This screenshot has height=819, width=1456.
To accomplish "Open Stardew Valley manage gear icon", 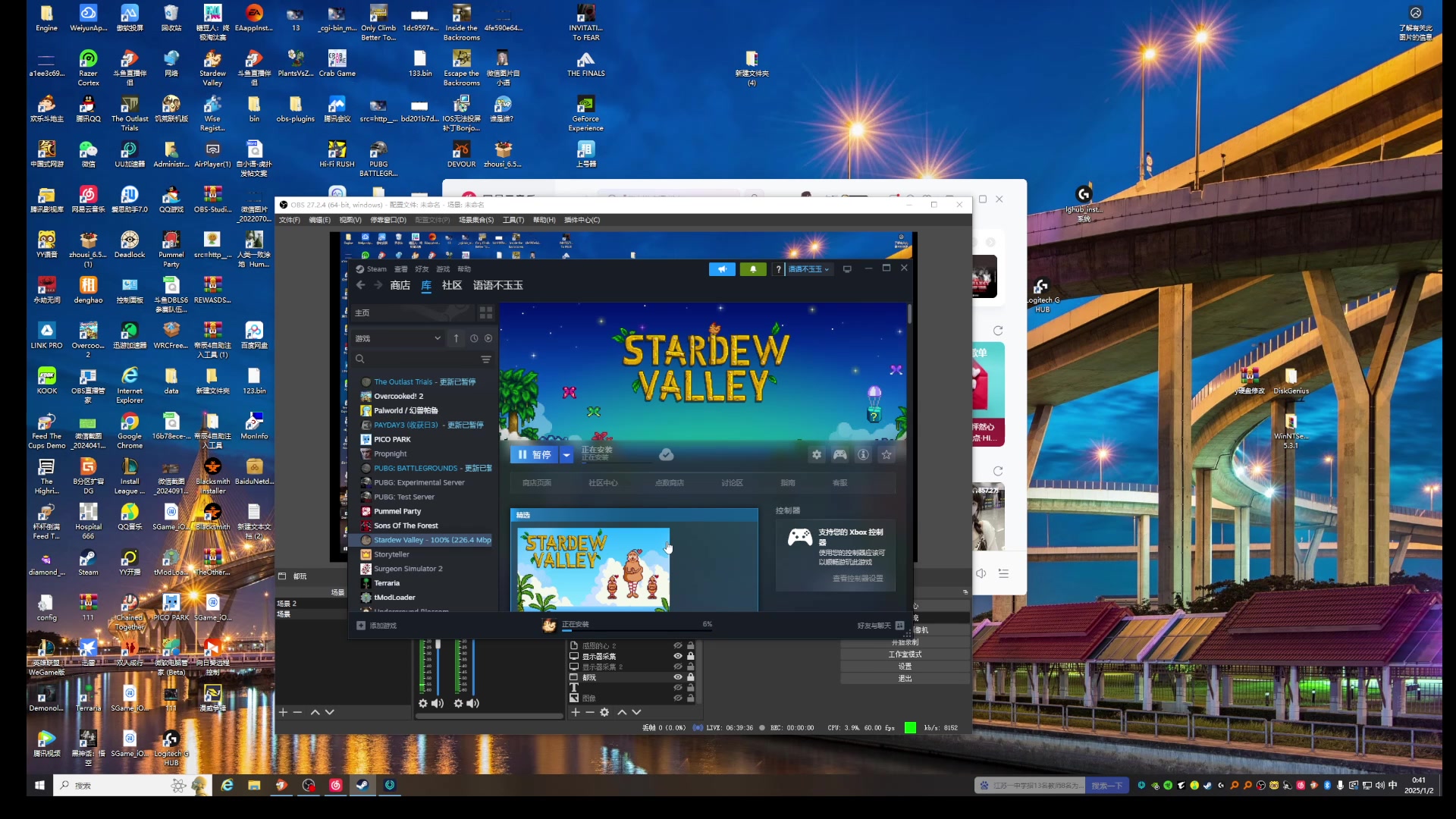I will [x=817, y=455].
